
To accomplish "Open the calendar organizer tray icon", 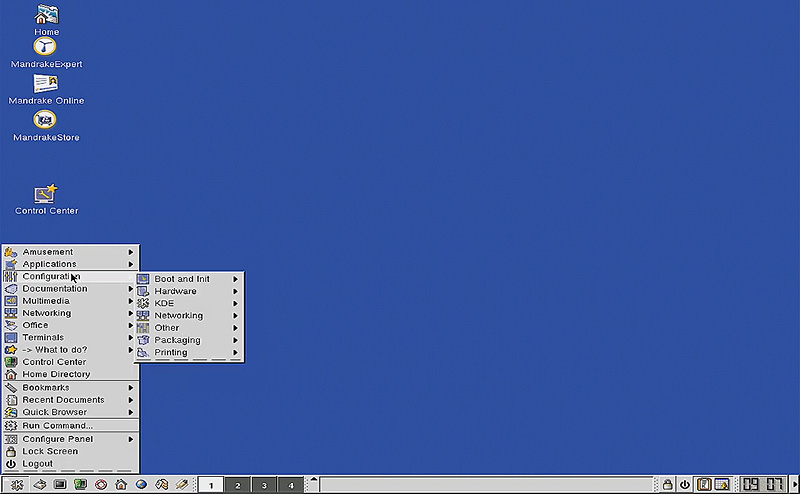I will pos(722,484).
